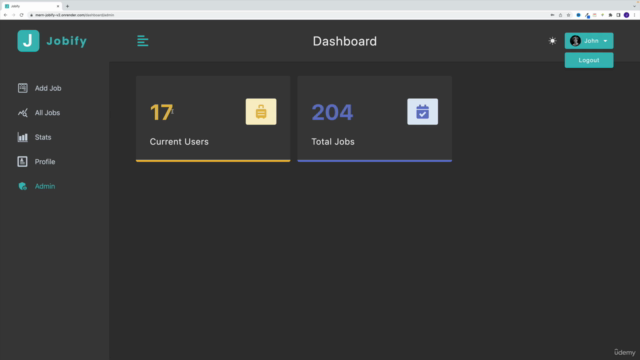The image size is (640, 360).
Task: Click the 17 current users count
Action: [x=161, y=112]
